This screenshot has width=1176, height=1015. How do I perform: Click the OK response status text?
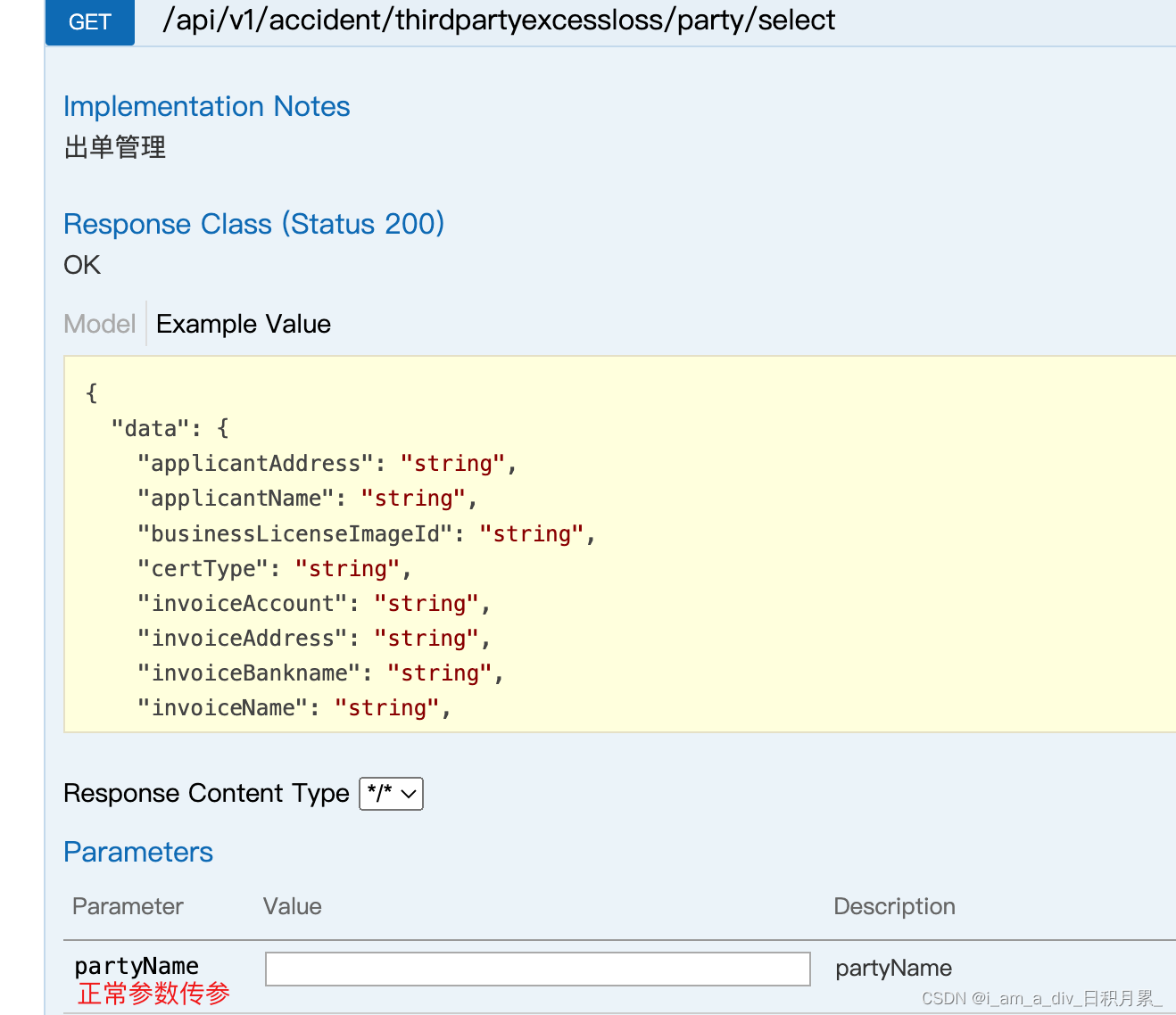click(x=82, y=265)
